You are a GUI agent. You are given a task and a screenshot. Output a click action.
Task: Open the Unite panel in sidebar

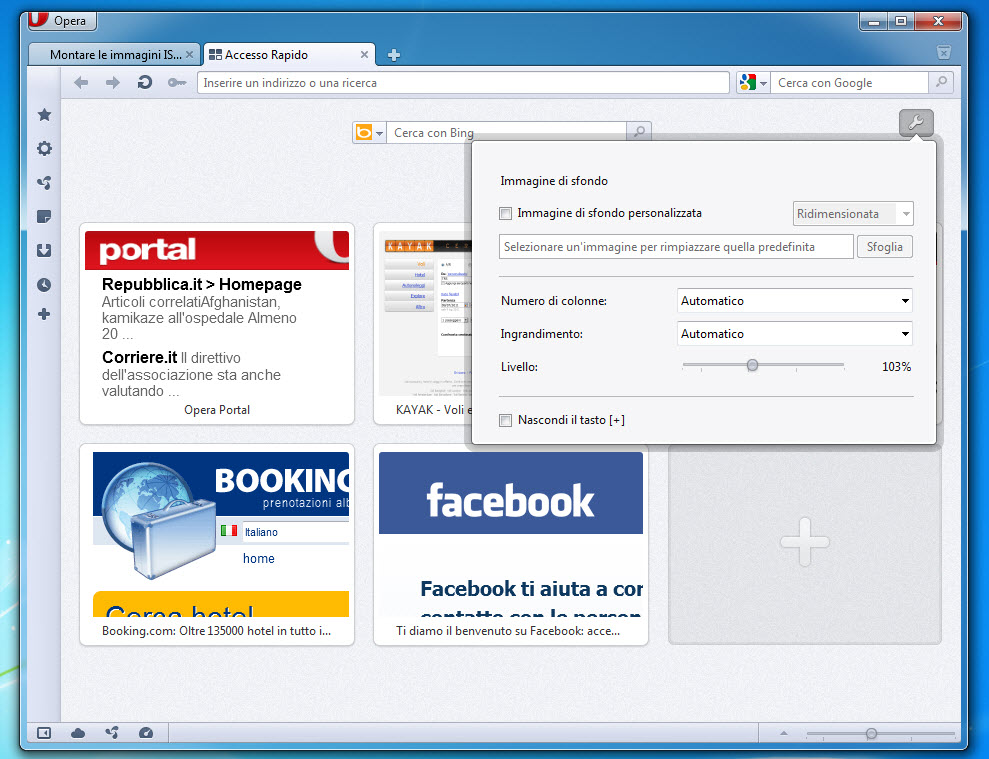click(44, 183)
